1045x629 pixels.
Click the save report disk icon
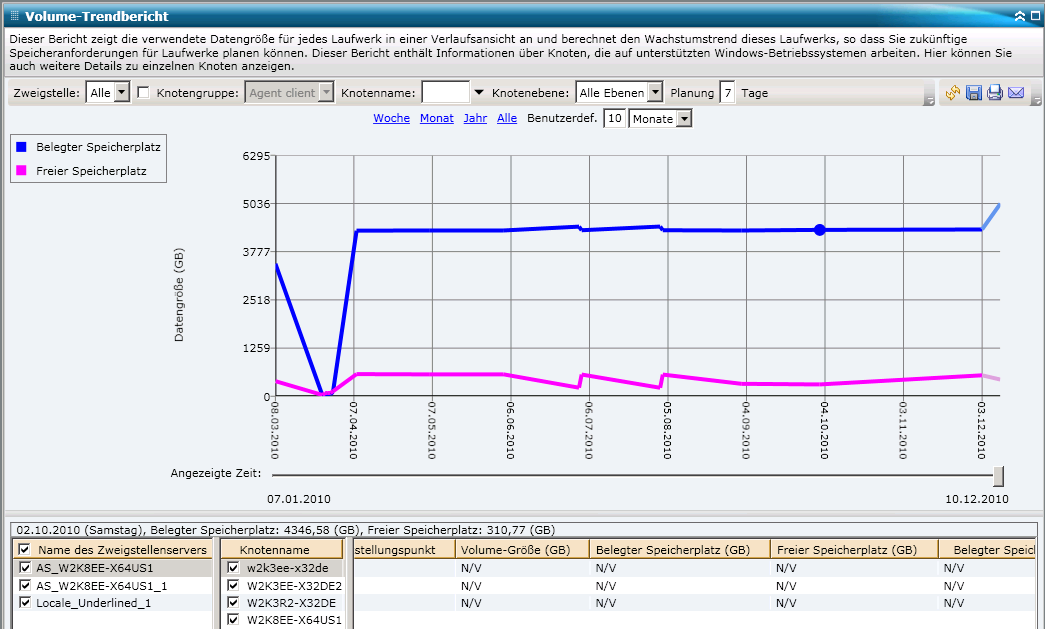point(973,93)
